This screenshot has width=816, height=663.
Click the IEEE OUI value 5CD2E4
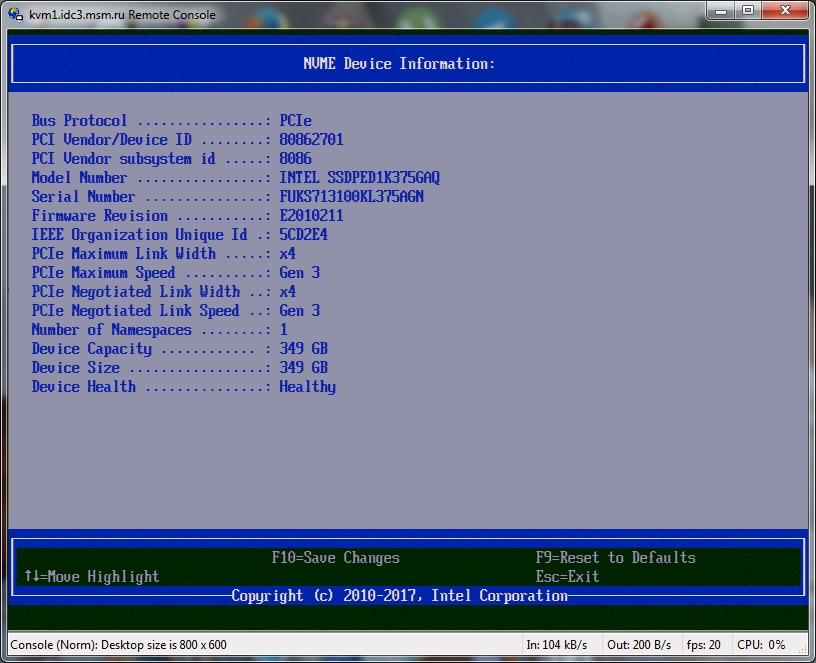(303, 235)
